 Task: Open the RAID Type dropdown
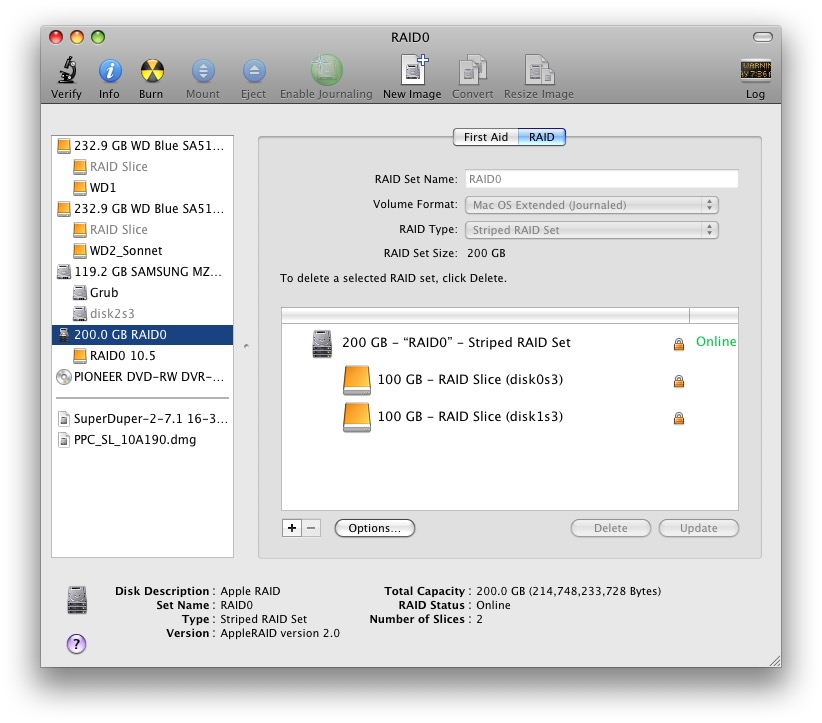(x=591, y=230)
